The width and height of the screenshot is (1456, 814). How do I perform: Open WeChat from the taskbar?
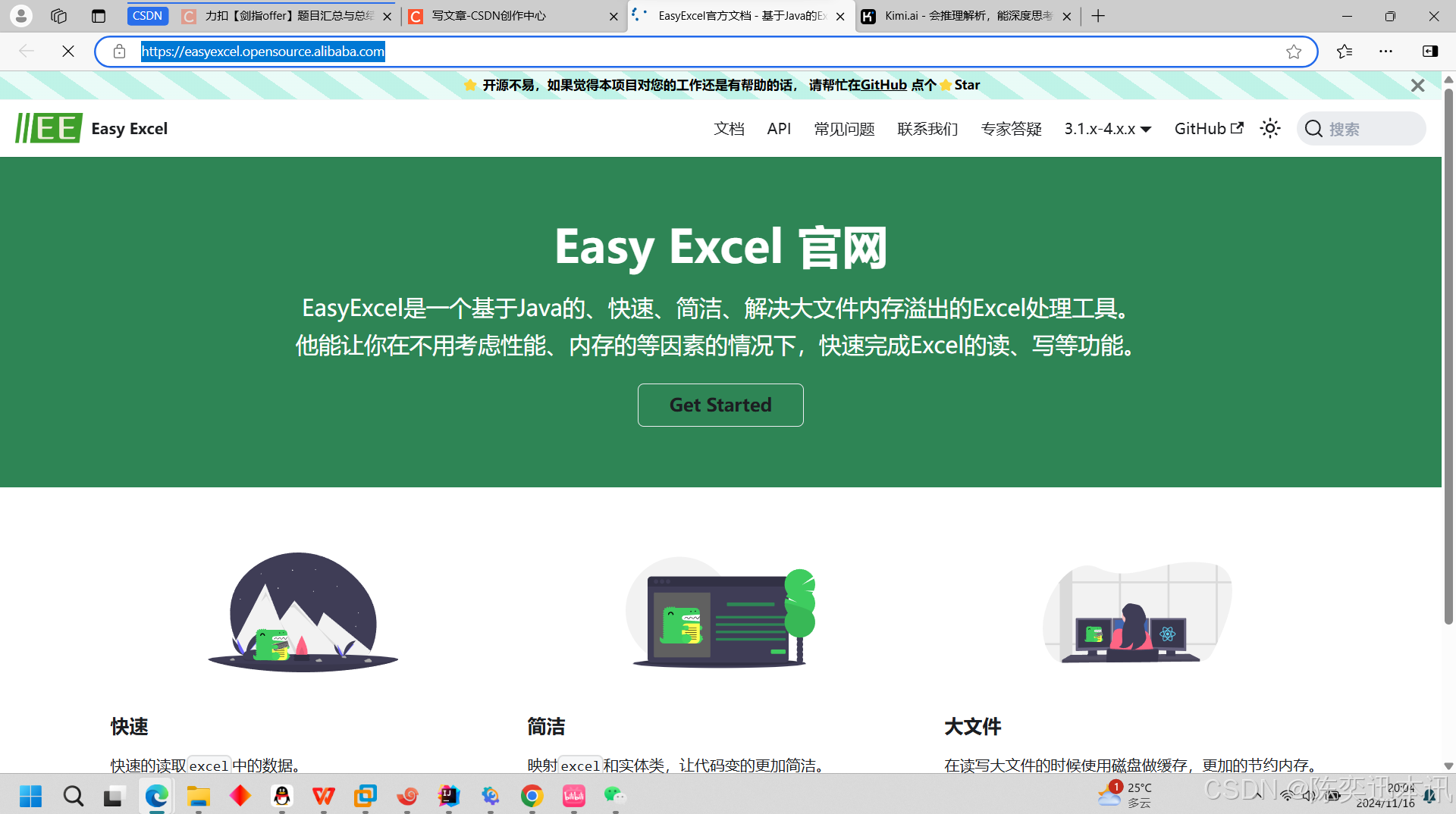coord(615,796)
